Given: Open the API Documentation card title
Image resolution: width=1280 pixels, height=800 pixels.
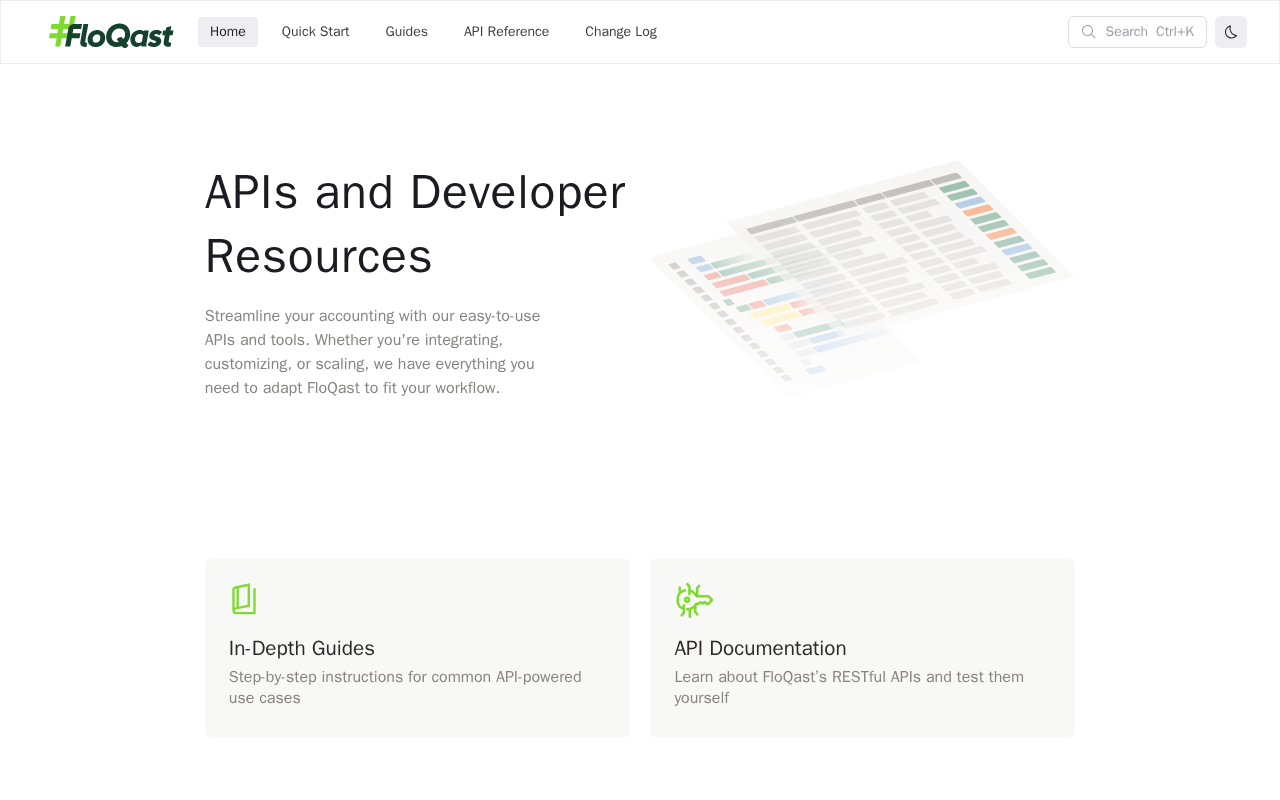Looking at the screenshot, I should pyautogui.click(x=760, y=648).
